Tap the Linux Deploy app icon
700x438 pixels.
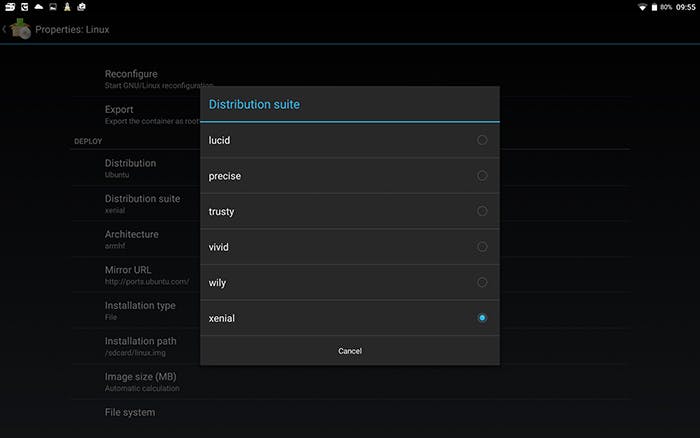[x=20, y=29]
